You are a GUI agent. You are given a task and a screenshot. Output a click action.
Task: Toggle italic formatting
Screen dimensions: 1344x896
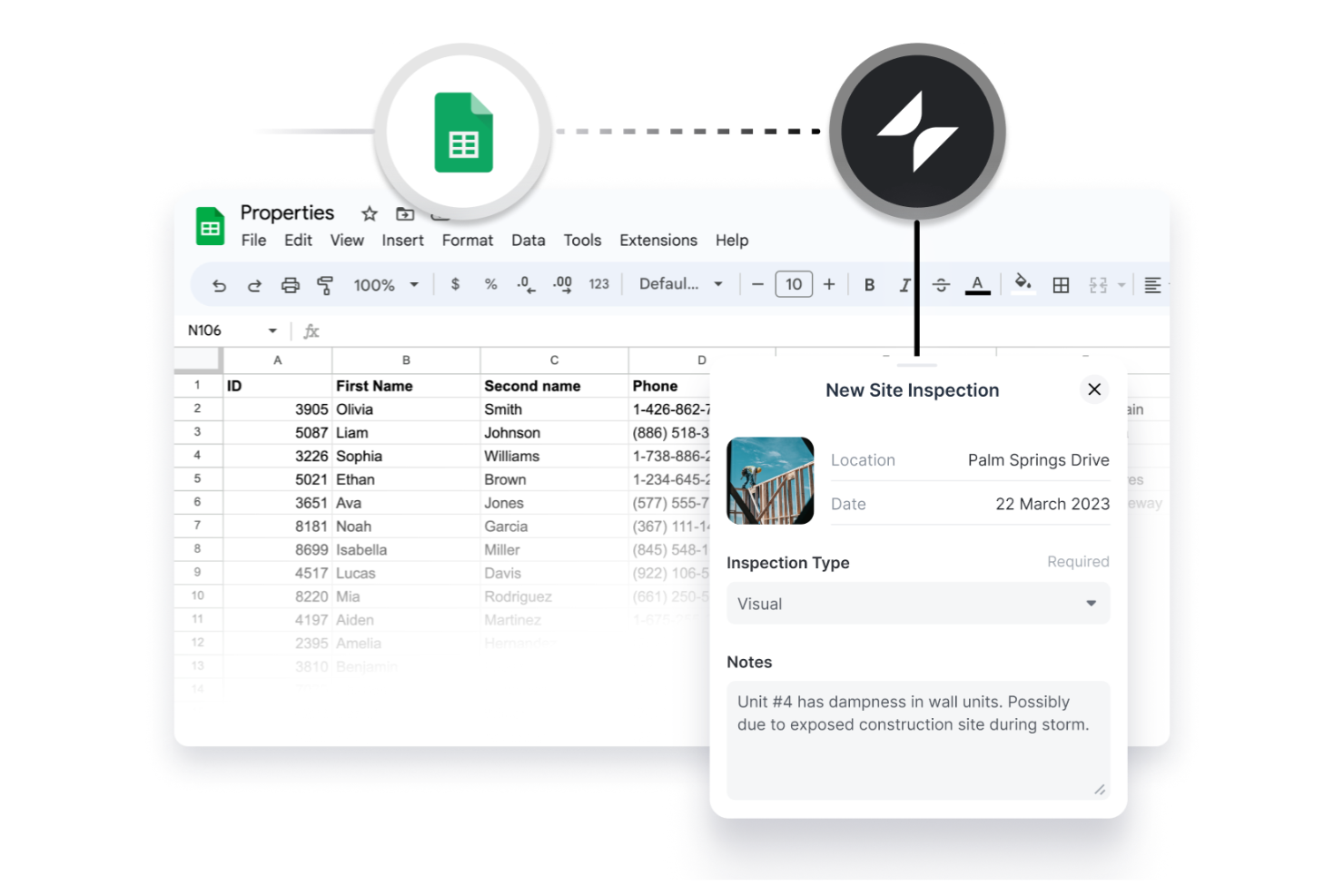tap(904, 284)
